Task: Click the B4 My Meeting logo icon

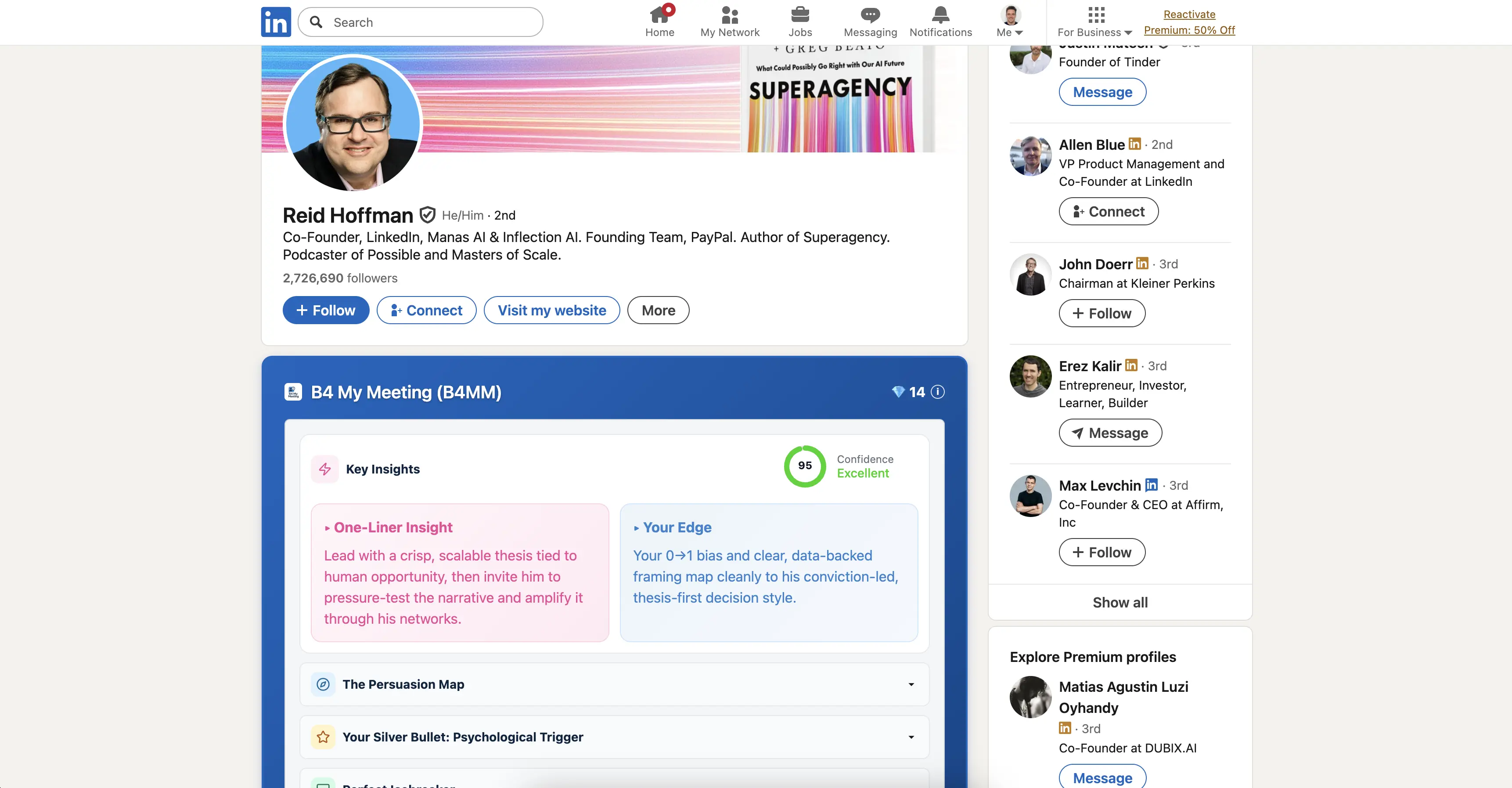Action: tap(293, 392)
